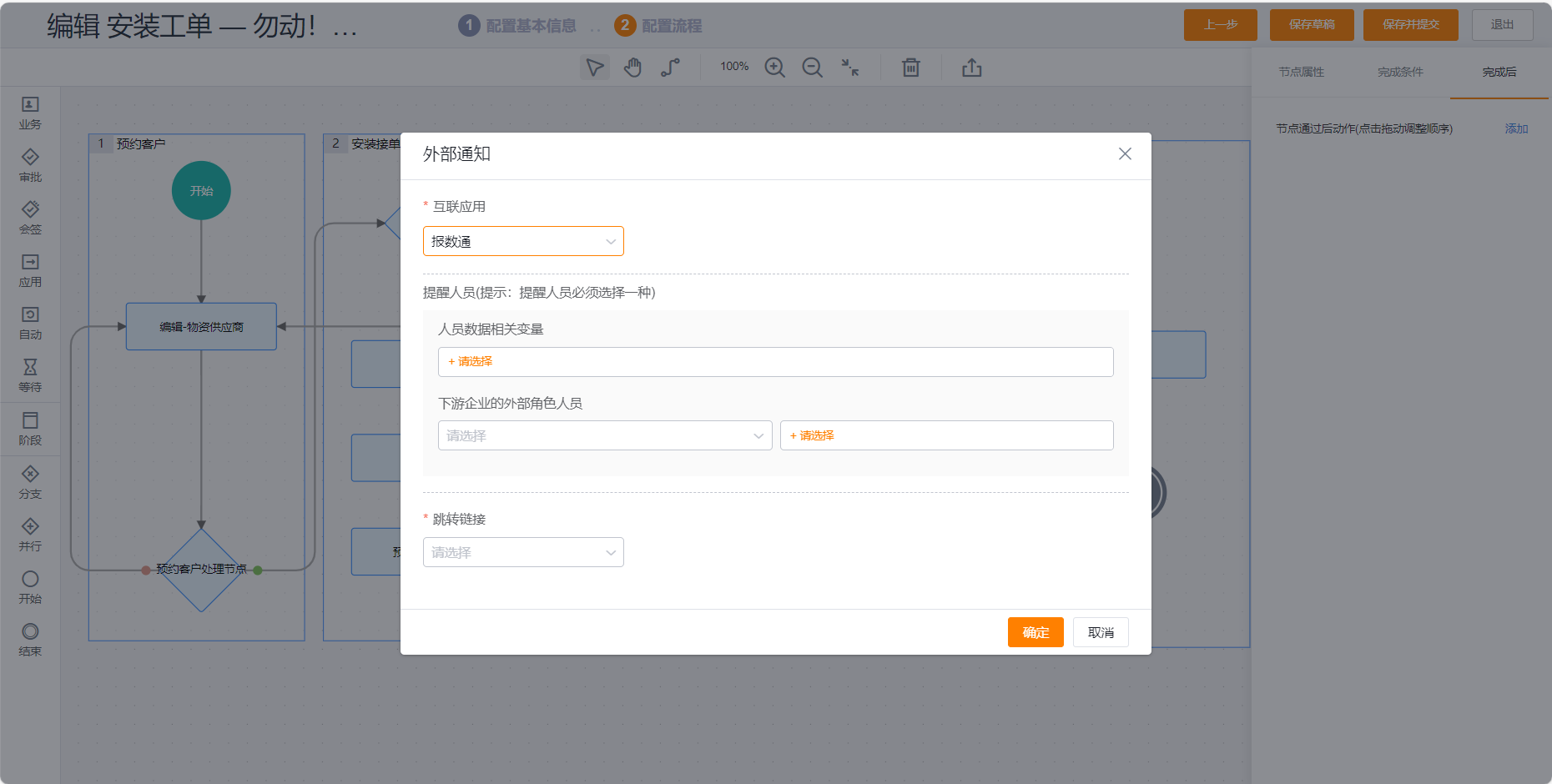Select the 编辑-物资供应商 node
The height and width of the screenshot is (784, 1552).
tap(201, 326)
